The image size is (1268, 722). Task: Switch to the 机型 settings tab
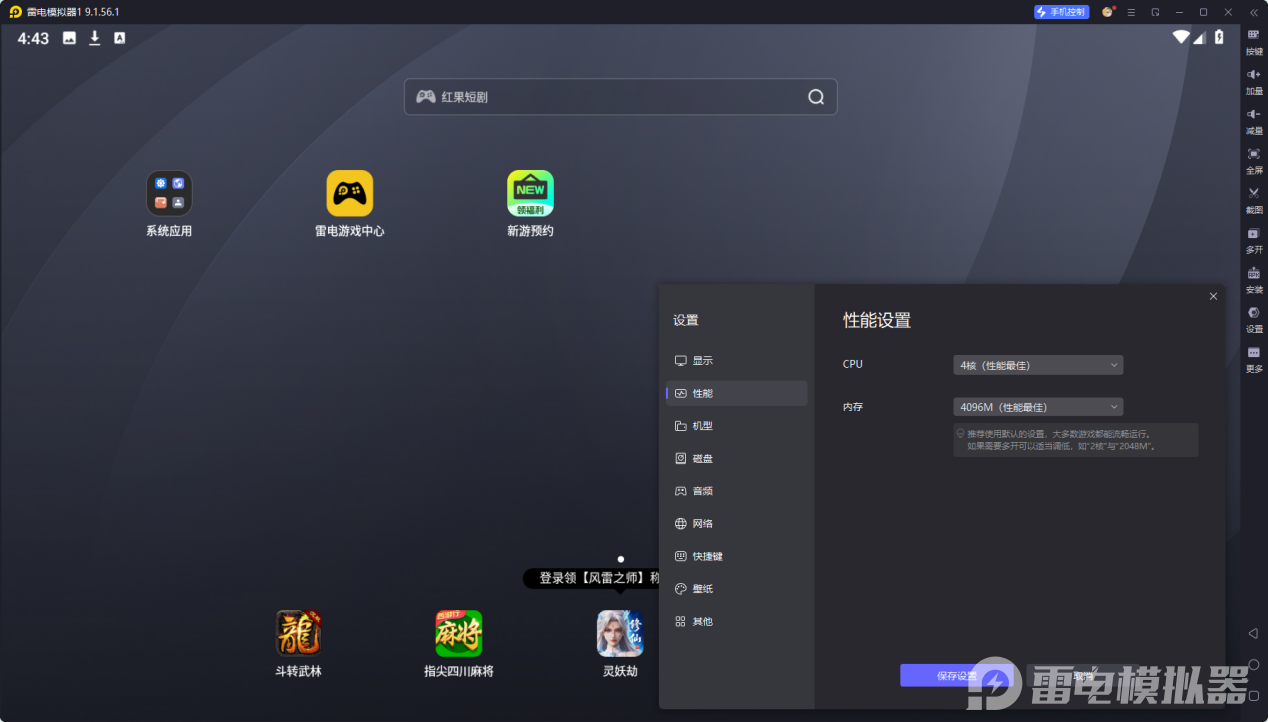coord(737,426)
